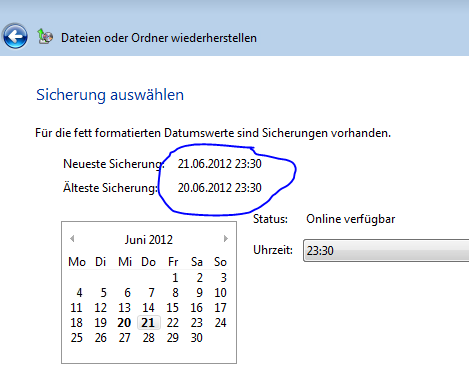The height and width of the screenshot is (374, 469).
Task: Click the restore files wizard icon
Action: tap(45, 37)
